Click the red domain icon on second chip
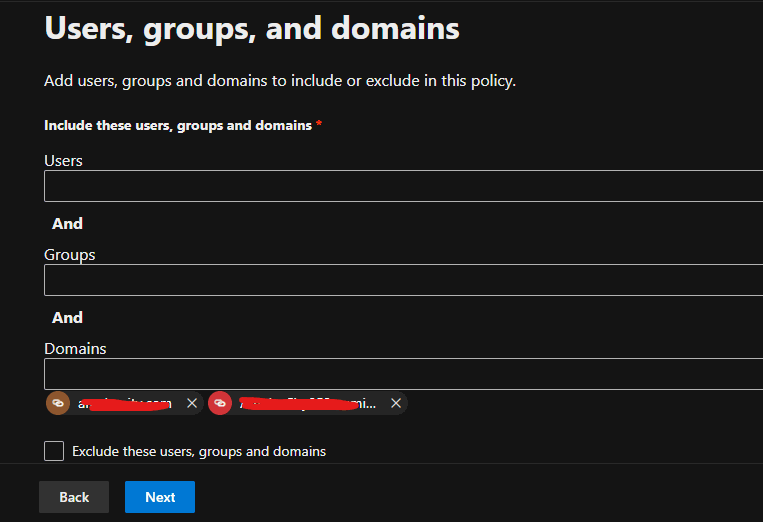Image resolution: width=763 pixels, height=522 pixels. pyautogui.click(x=220, y=403)
